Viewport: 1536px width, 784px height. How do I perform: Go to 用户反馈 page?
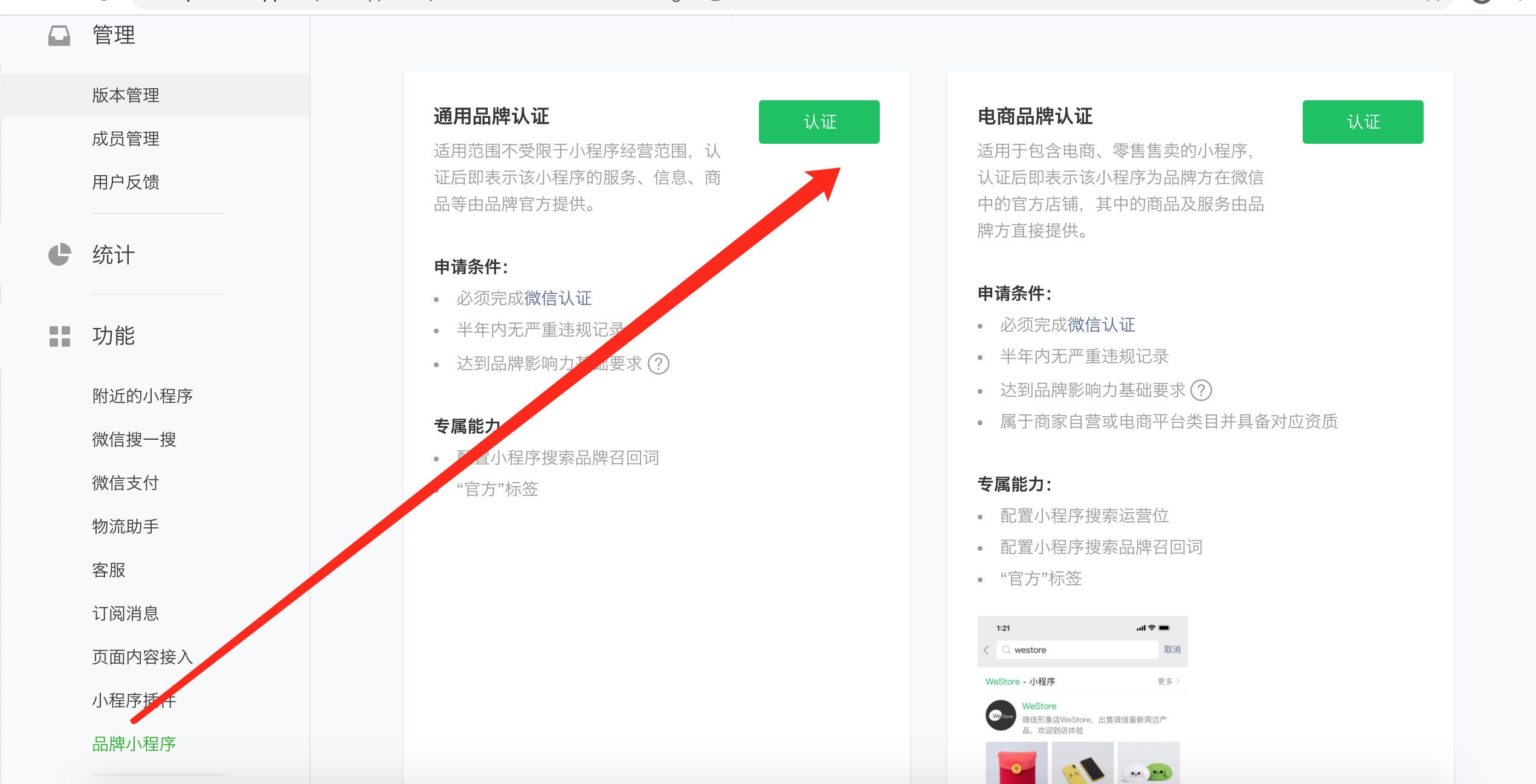click(126, 182)
